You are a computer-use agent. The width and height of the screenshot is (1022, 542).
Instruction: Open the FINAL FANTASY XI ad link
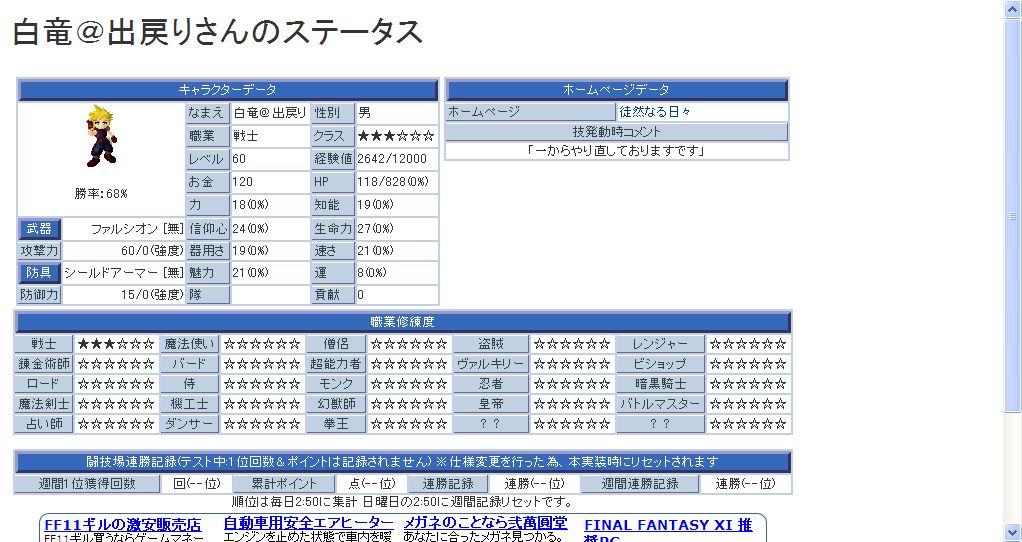pos(669,530)
